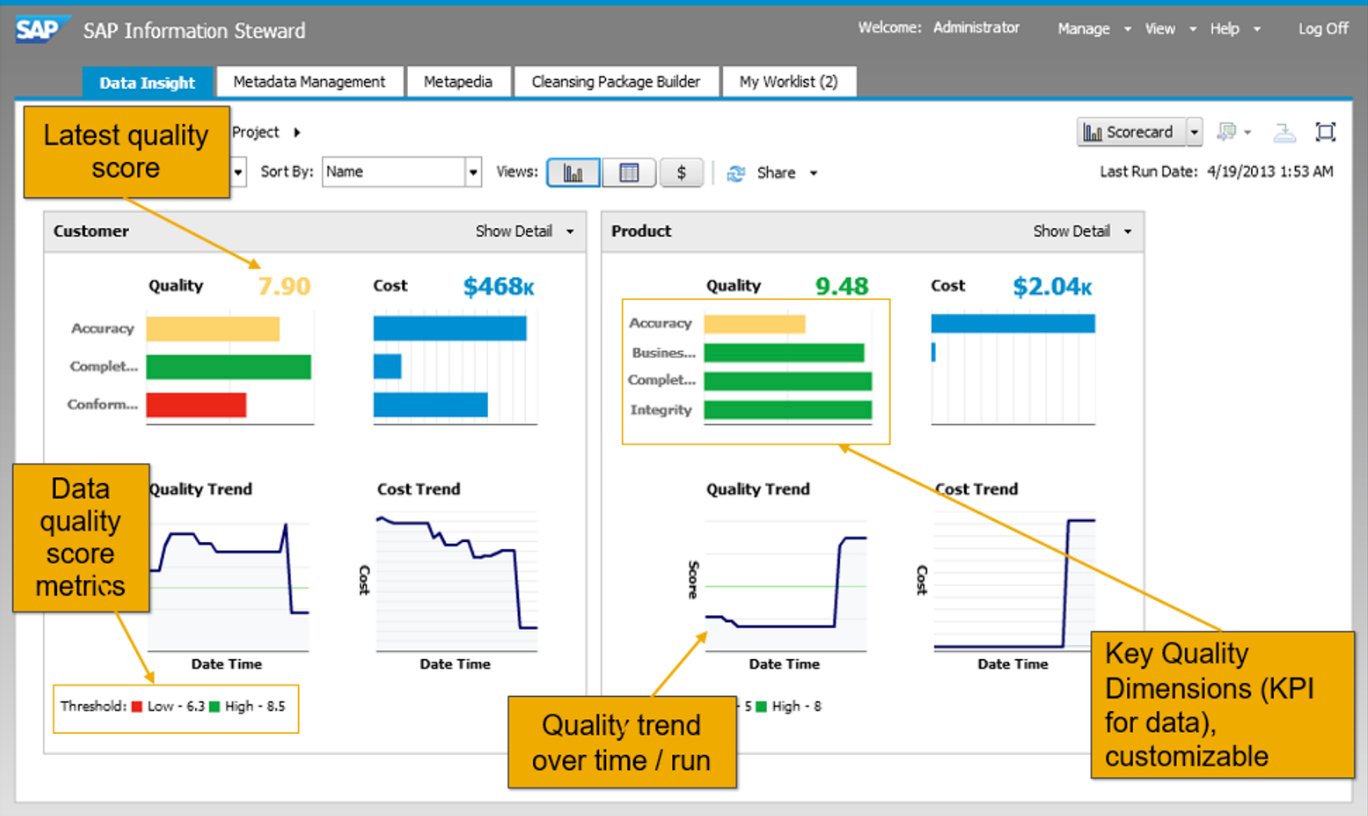The image size is (1368, 816).
Task: Click green High 8 swatch under Product
Action: 761,707
